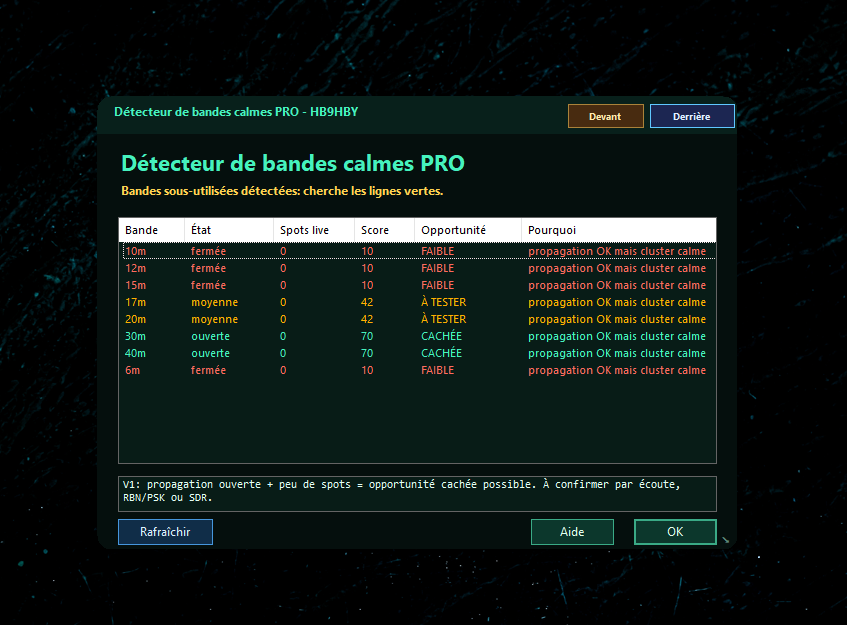Screen dimensions: 847x625
Task: Select the 10m band row
Action: [418, 251]
